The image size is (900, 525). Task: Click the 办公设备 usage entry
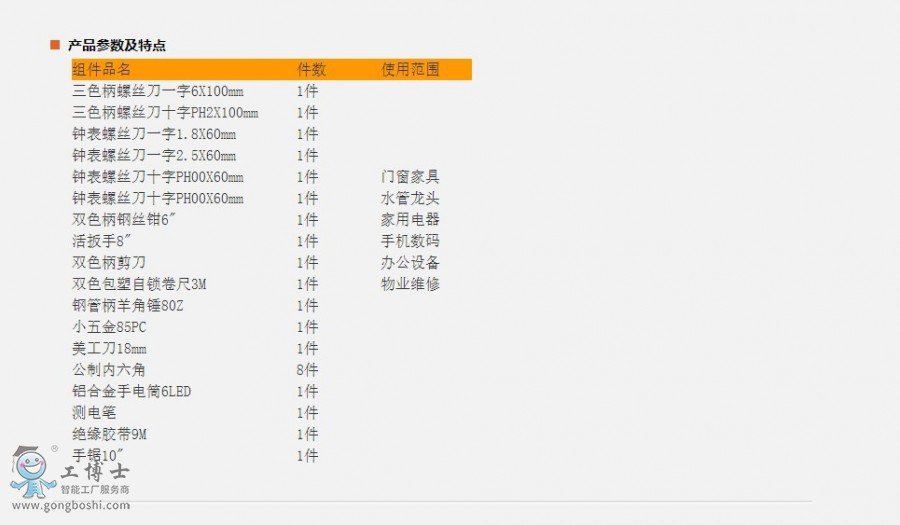[x=410, y=263]
